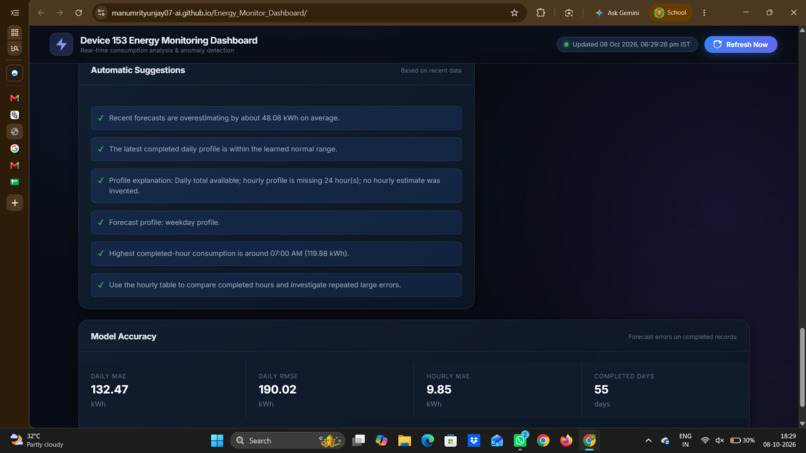The width and height of the screenshot is (806, 453).
Task: Collapse the vertical tabs sidebar
Action: click(x=14, y=13)
